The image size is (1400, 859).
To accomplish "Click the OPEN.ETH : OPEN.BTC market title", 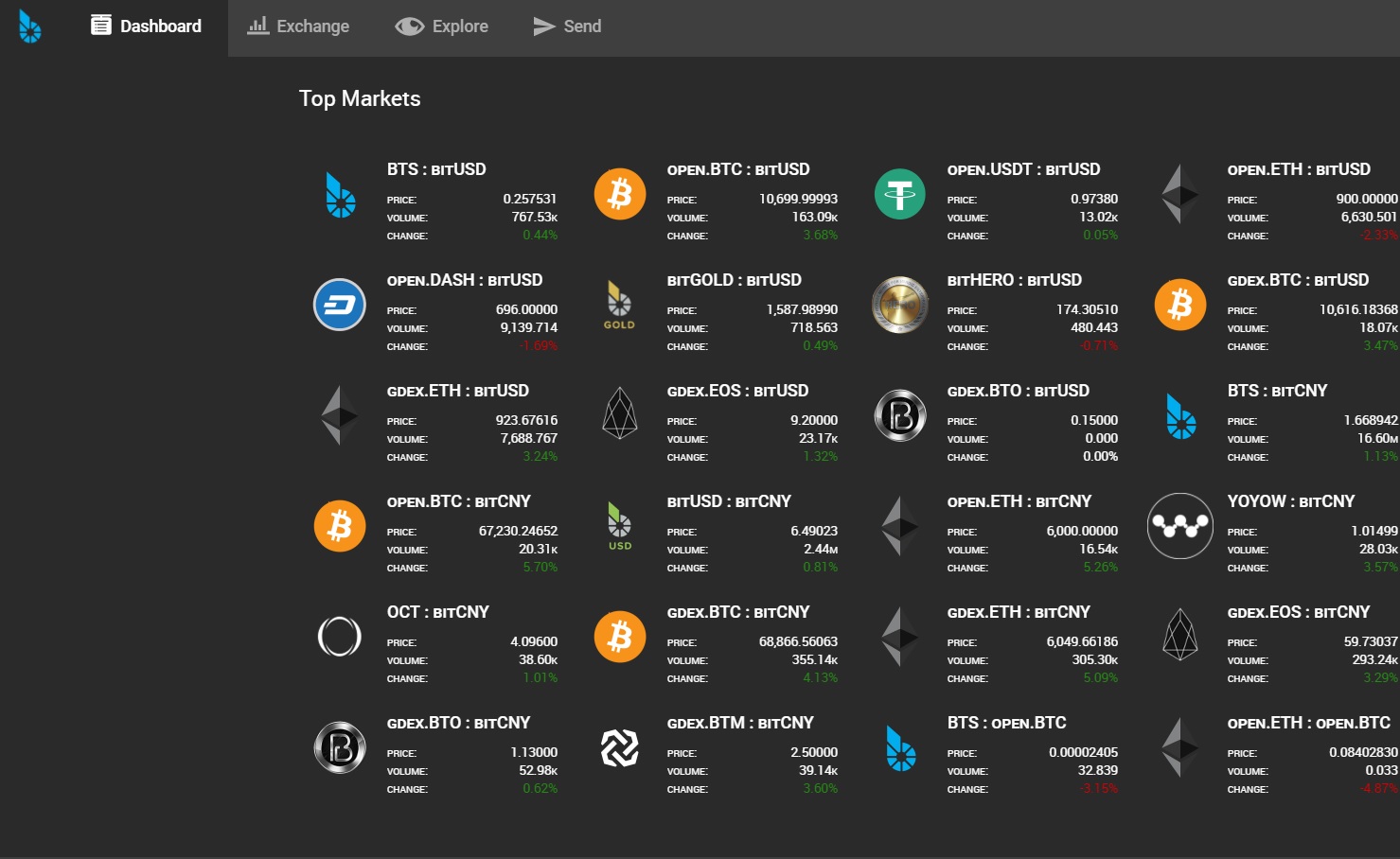I will coord(1309,723).
